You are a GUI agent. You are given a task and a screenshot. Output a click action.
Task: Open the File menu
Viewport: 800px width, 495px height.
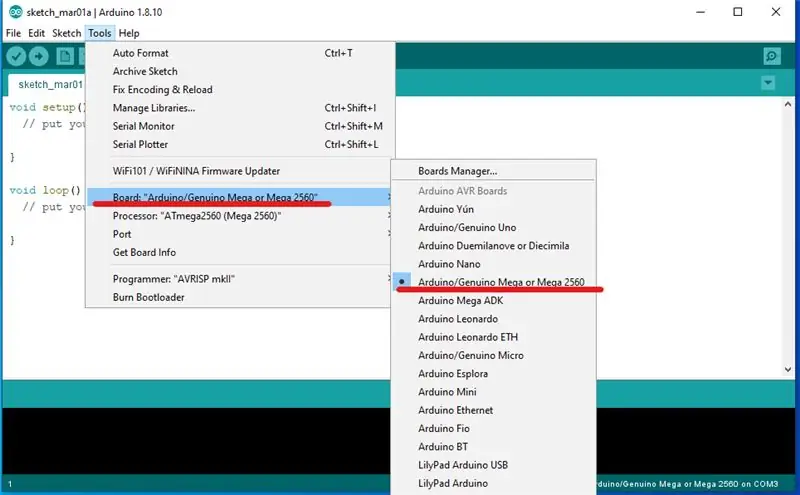[13, 33]
